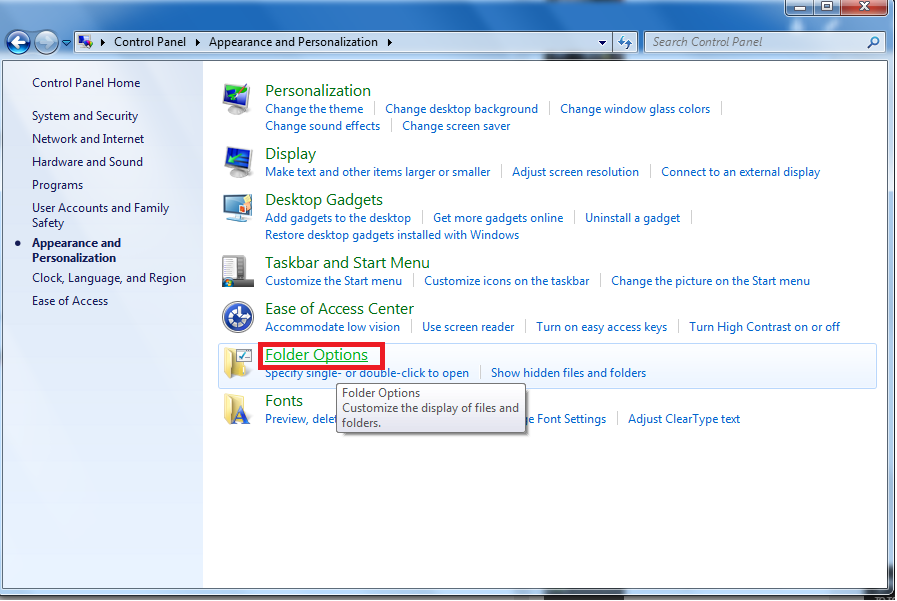
Task: Click Change window glass colors
Action: coord(635,109)
